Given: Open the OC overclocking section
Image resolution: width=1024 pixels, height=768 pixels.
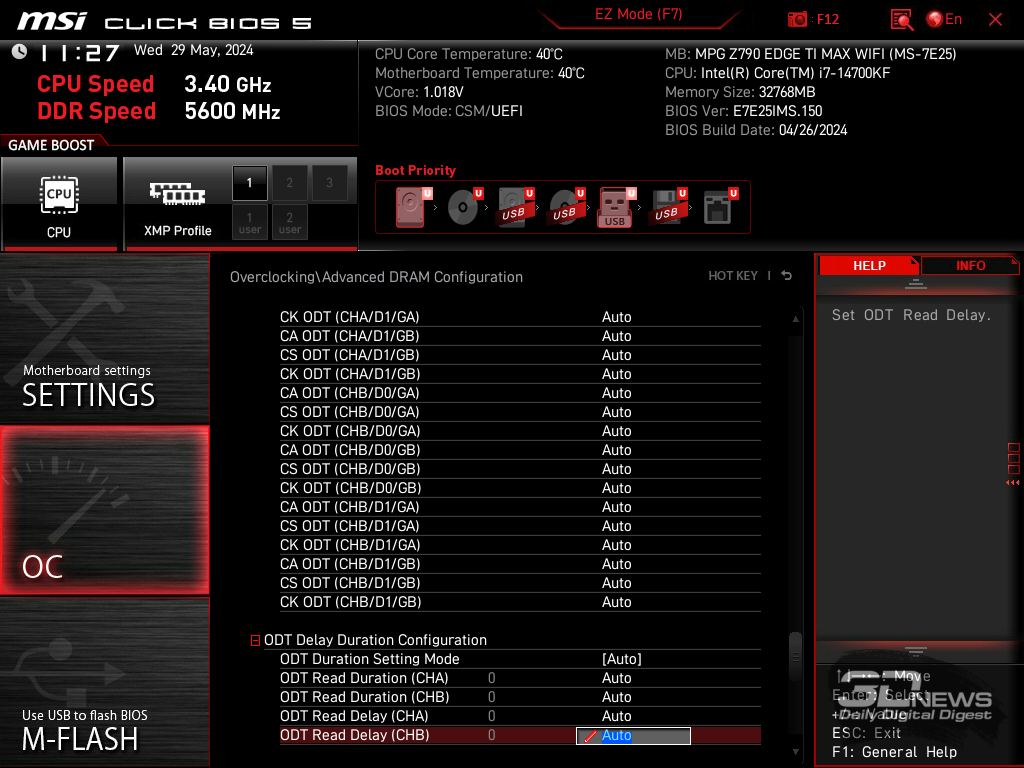Looking at the screenshot, I should click(x=104, y=511).
